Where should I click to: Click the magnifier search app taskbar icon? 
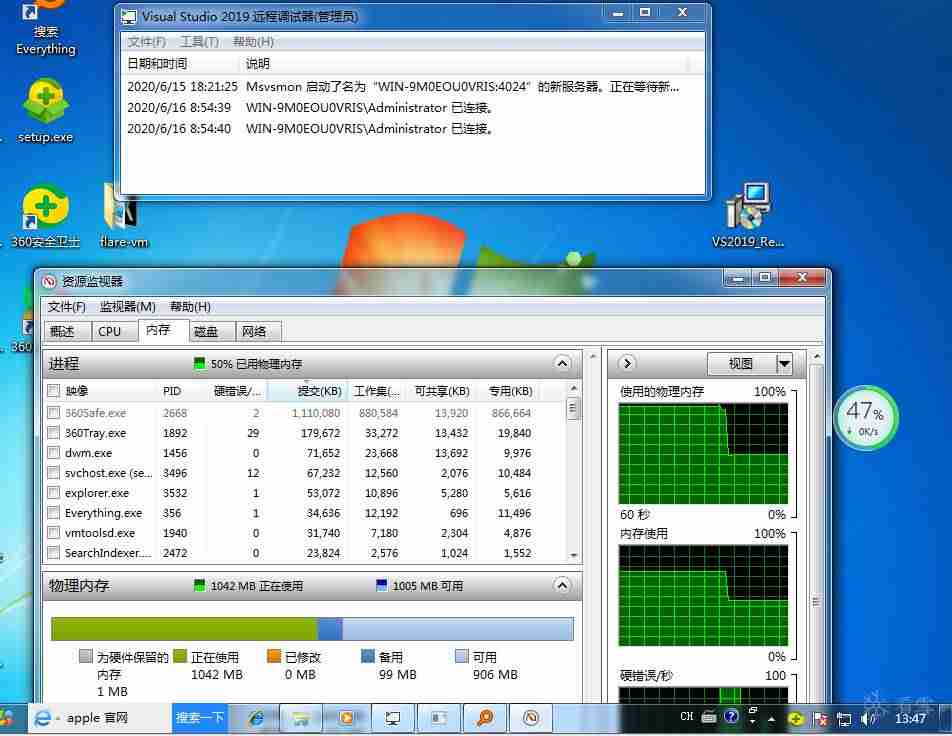pyautogui.click(x=484, y=718)
